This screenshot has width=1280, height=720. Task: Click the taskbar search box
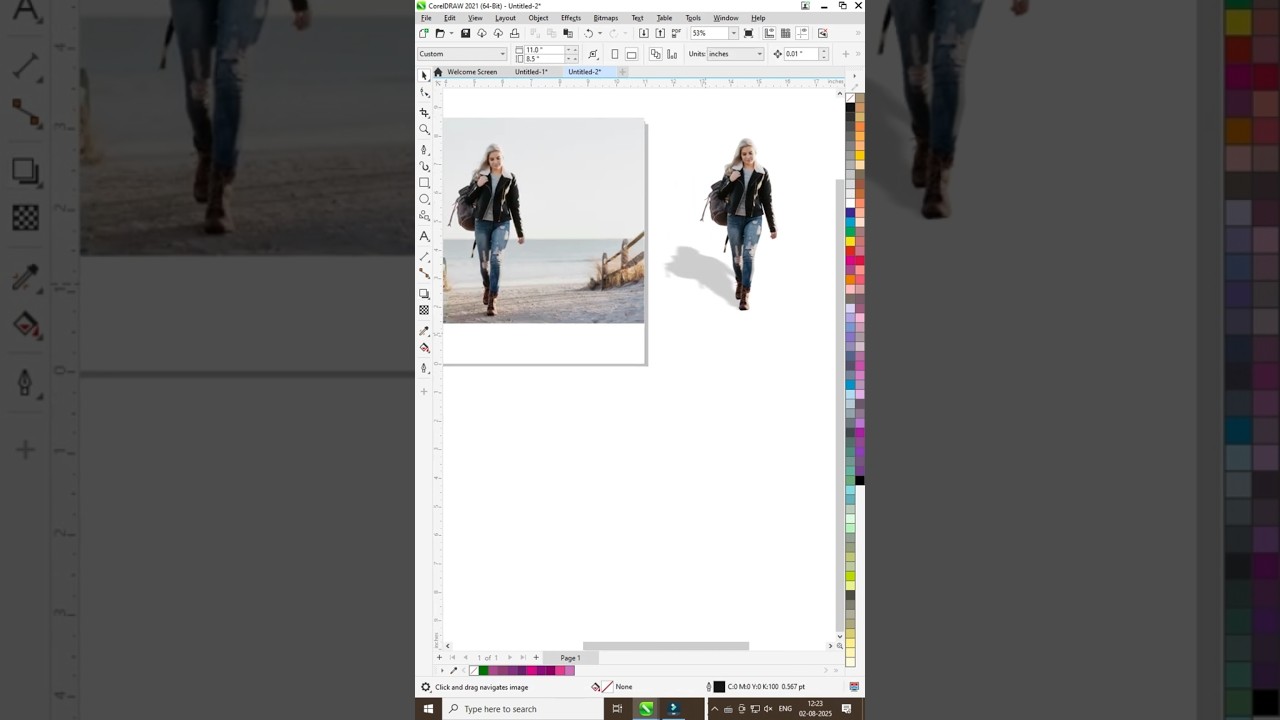tap(522, 709)
